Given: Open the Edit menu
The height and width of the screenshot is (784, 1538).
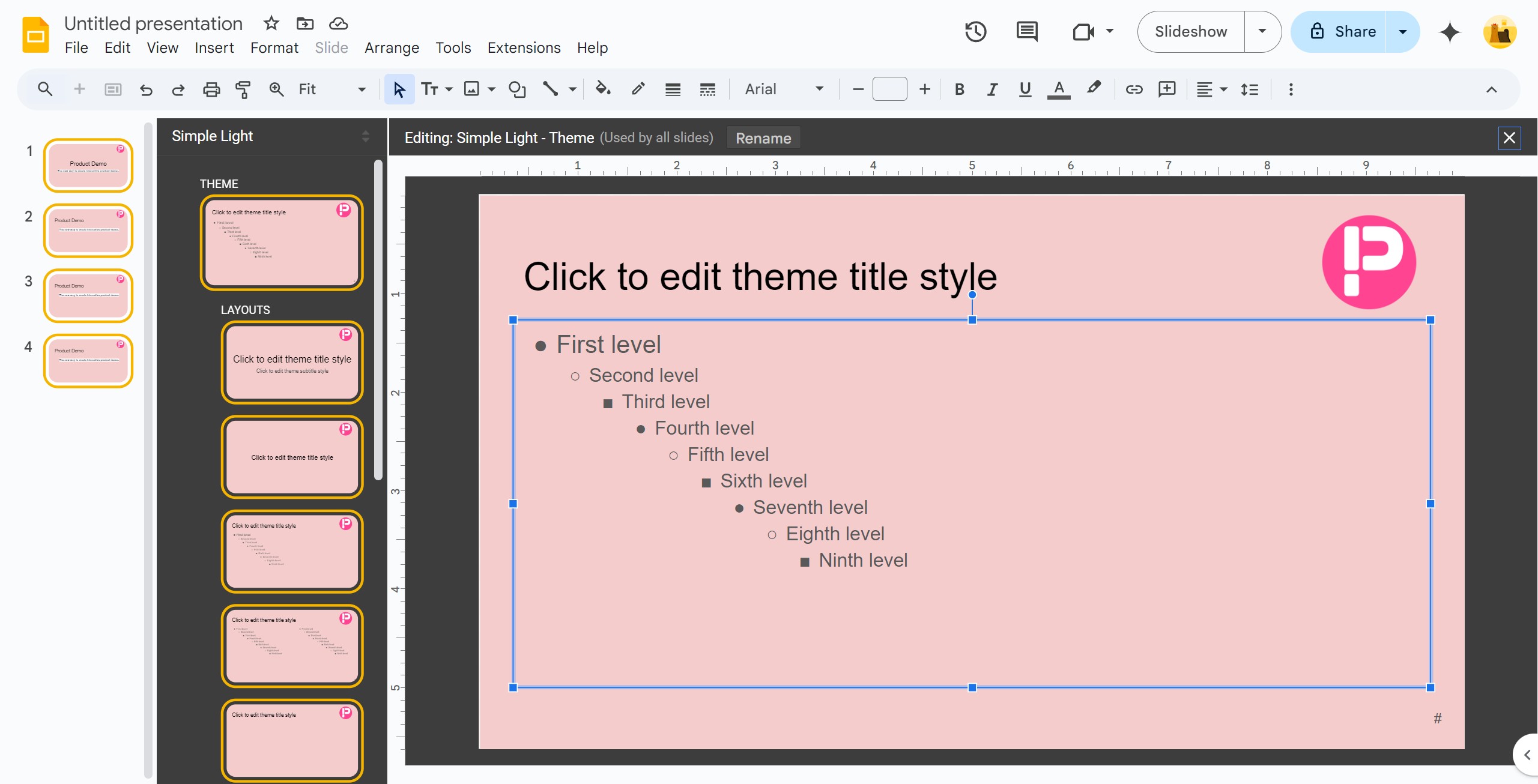Looking at the screenshot, I should coord(117,47).
